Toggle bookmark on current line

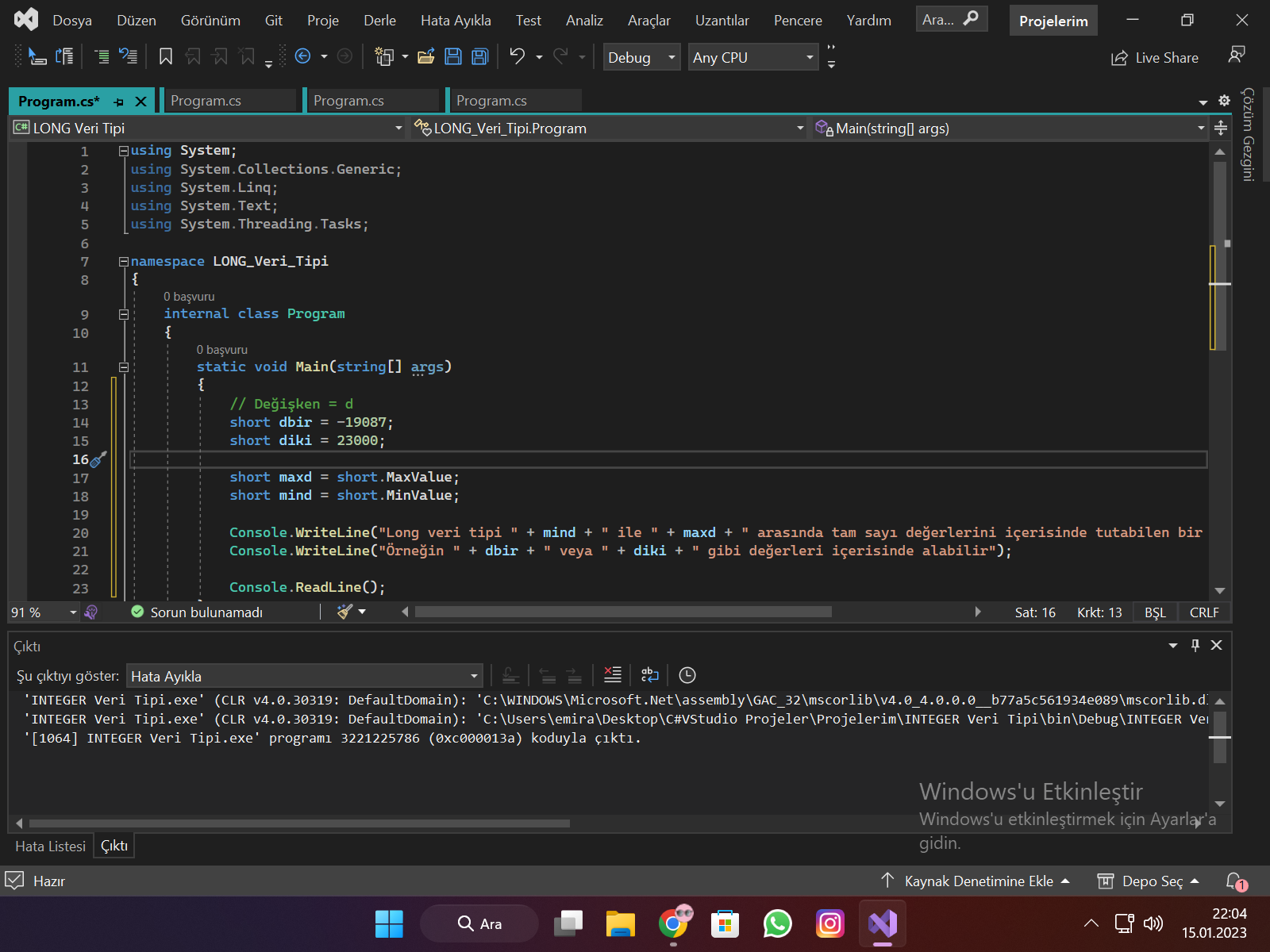166,56
